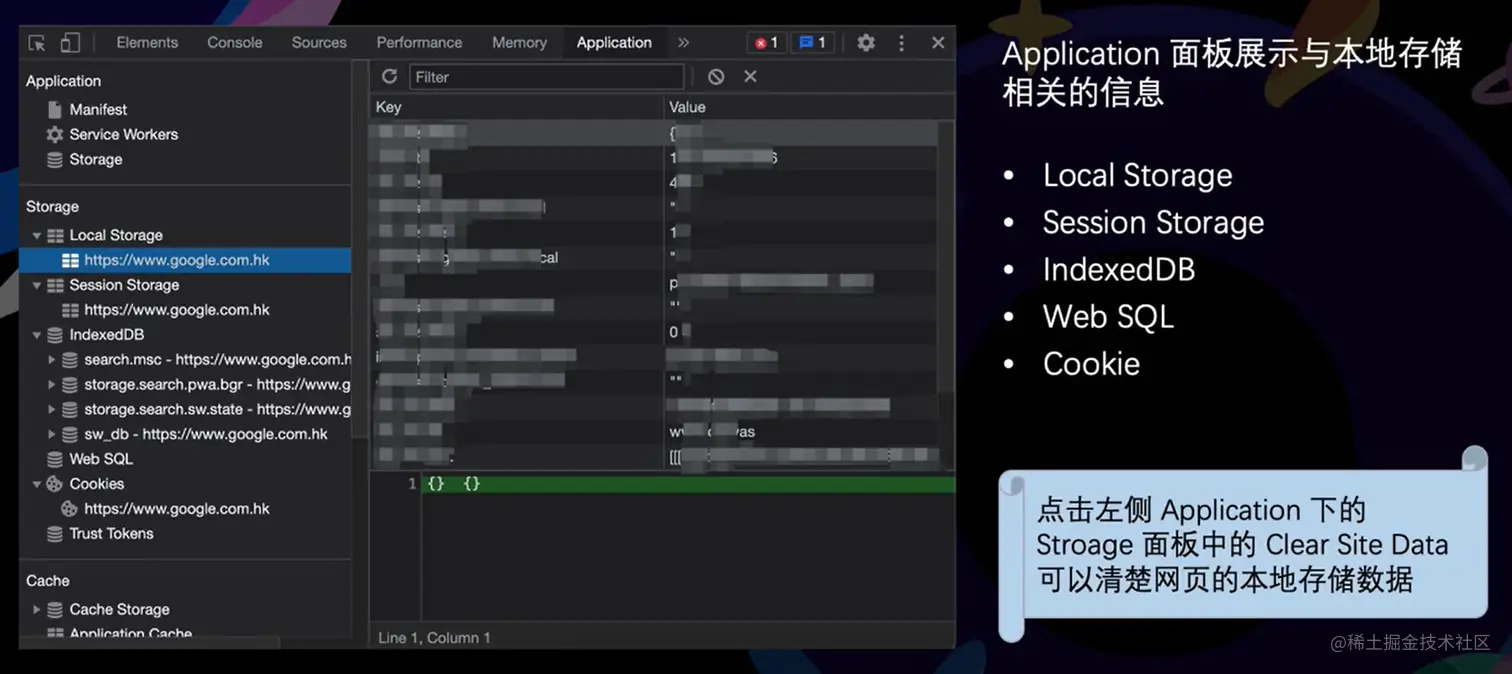The width and height of the screenshot is (1512, 674).
Task: Click the Manifest file icon
Action: click(55, 110)
